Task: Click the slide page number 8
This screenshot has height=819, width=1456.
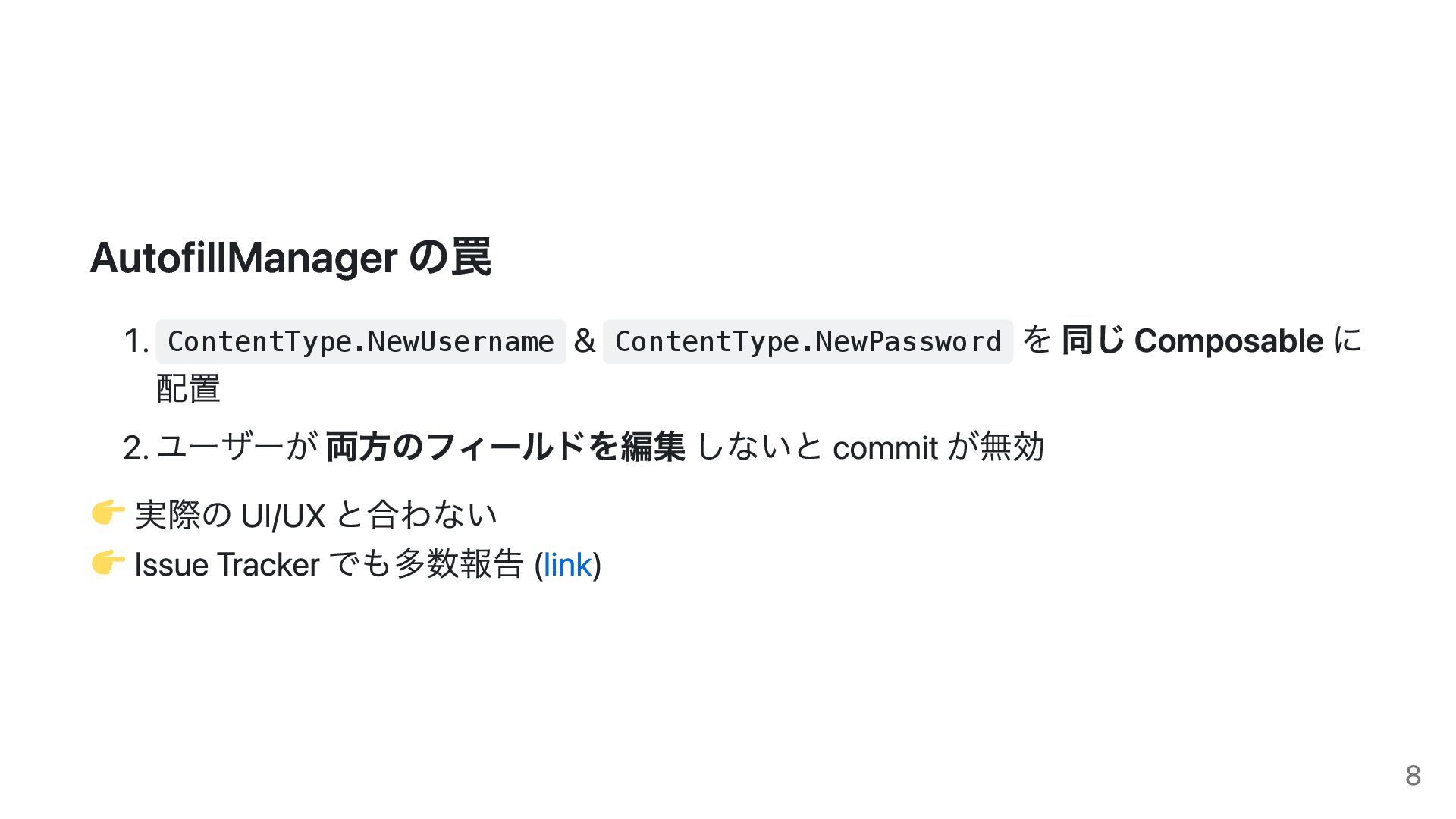Action: pyautogui.click(x=1413, y=775)
